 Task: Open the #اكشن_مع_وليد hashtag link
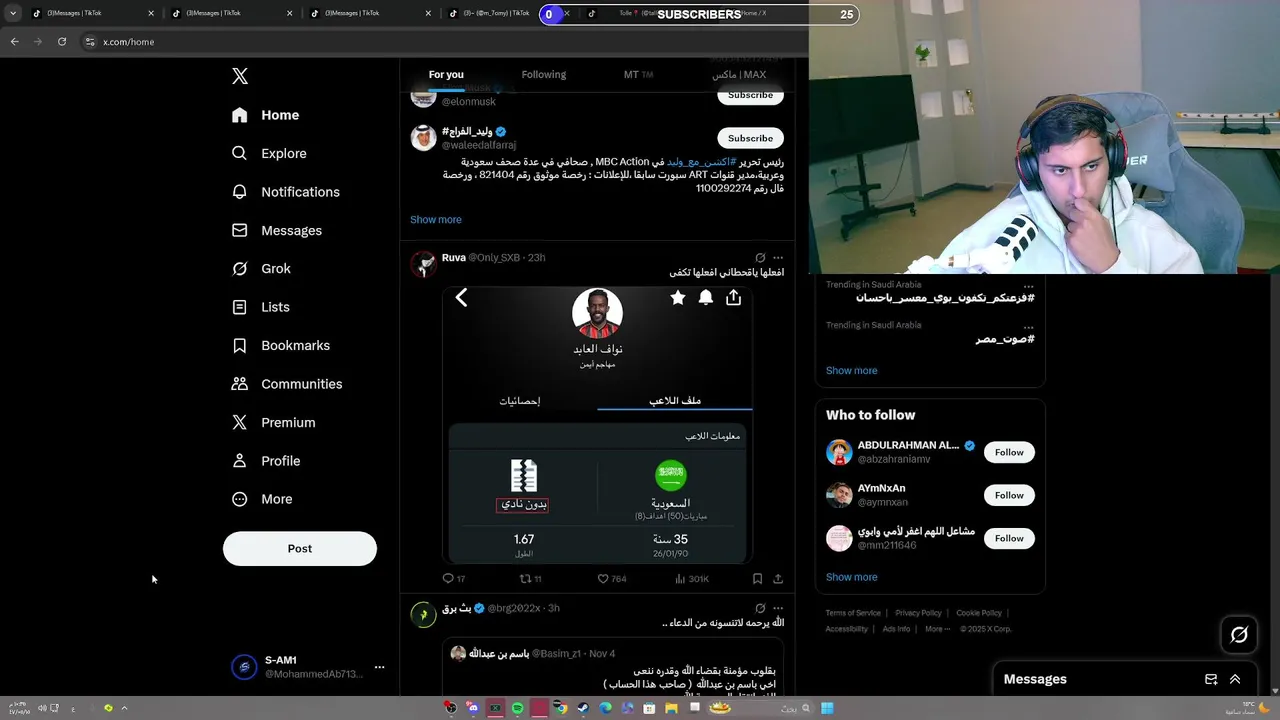702,162
